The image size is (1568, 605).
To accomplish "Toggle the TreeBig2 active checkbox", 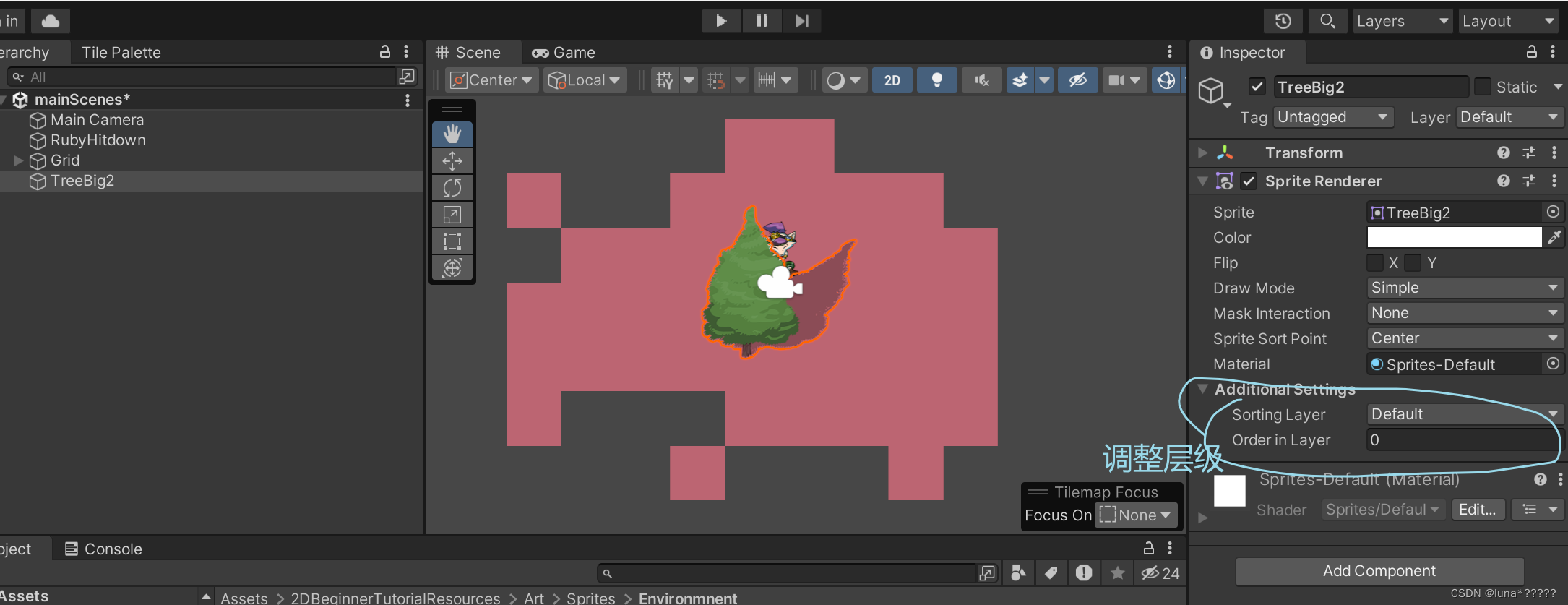I will pos(1257,87).
